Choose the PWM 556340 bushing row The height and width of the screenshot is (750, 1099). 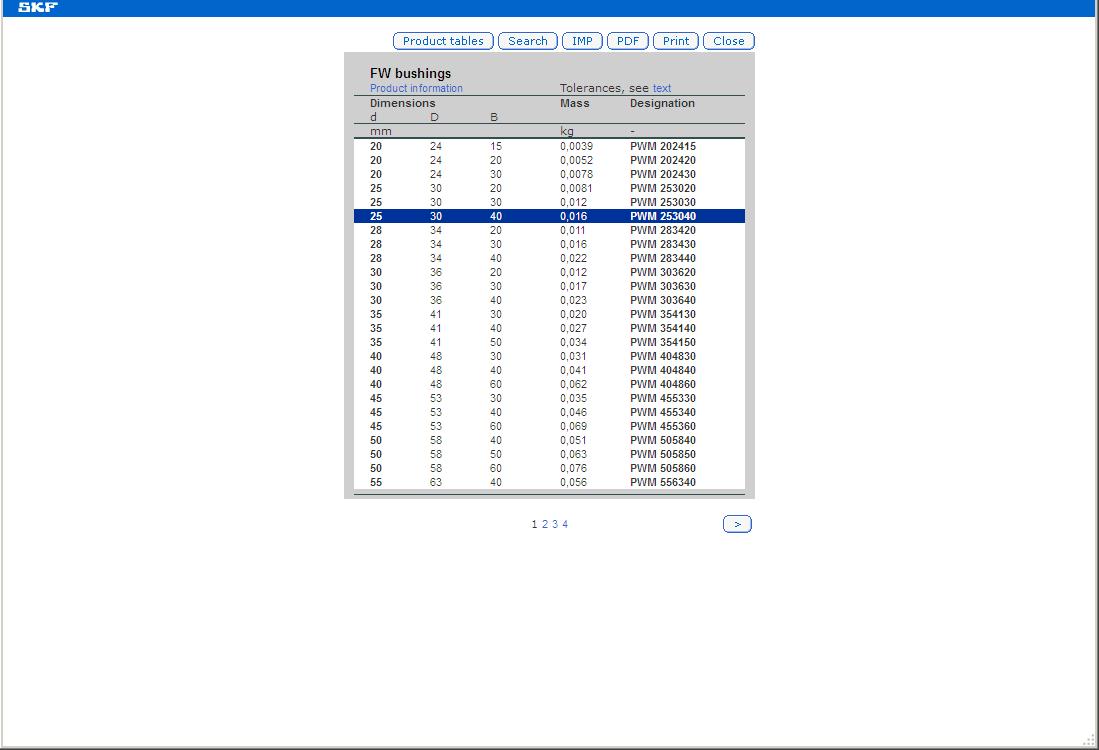click(x=662, y=482)
